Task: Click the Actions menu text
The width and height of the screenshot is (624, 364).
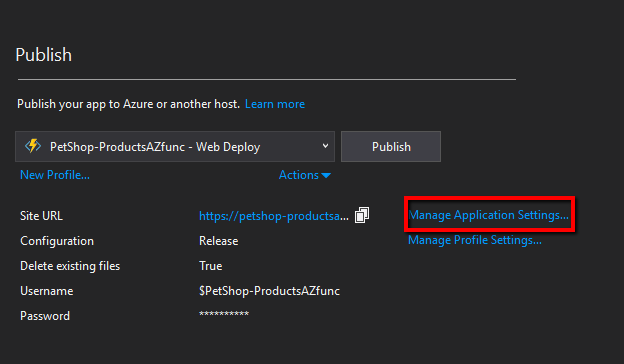Action: [x=298, y=175]
